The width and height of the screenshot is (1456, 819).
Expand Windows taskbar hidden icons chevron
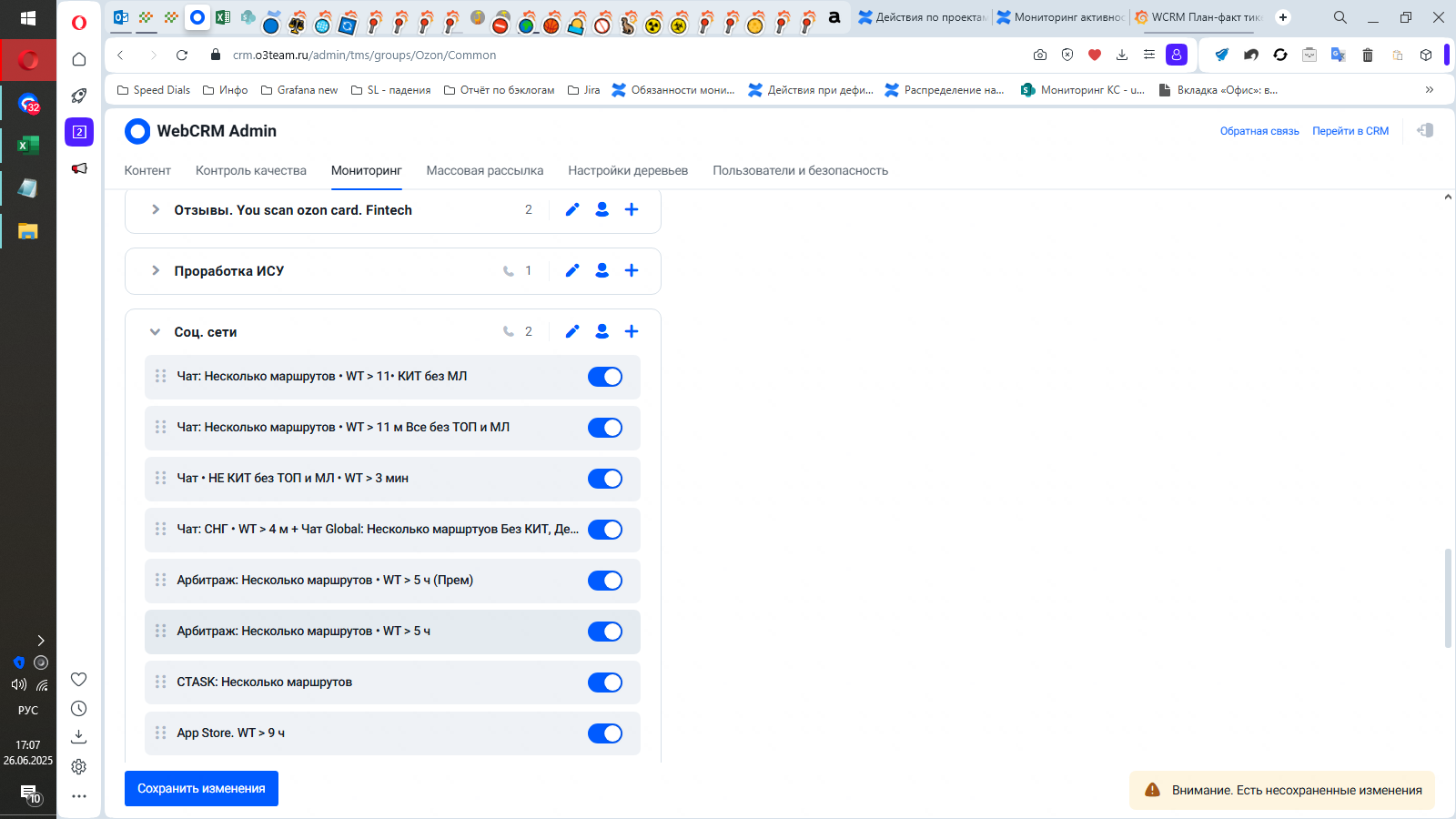coord(40,641)
